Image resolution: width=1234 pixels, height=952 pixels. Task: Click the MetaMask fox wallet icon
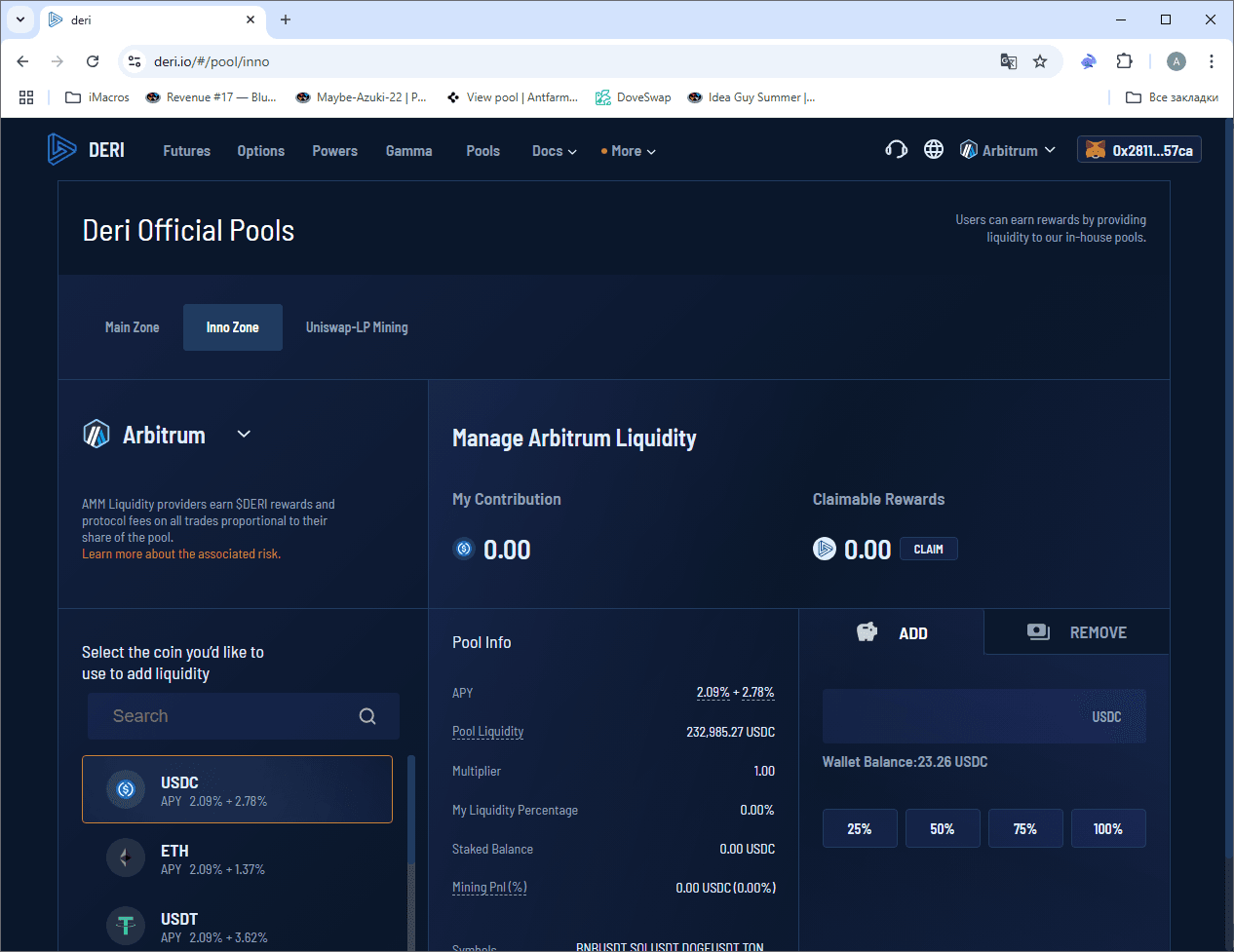(1096, 150)
